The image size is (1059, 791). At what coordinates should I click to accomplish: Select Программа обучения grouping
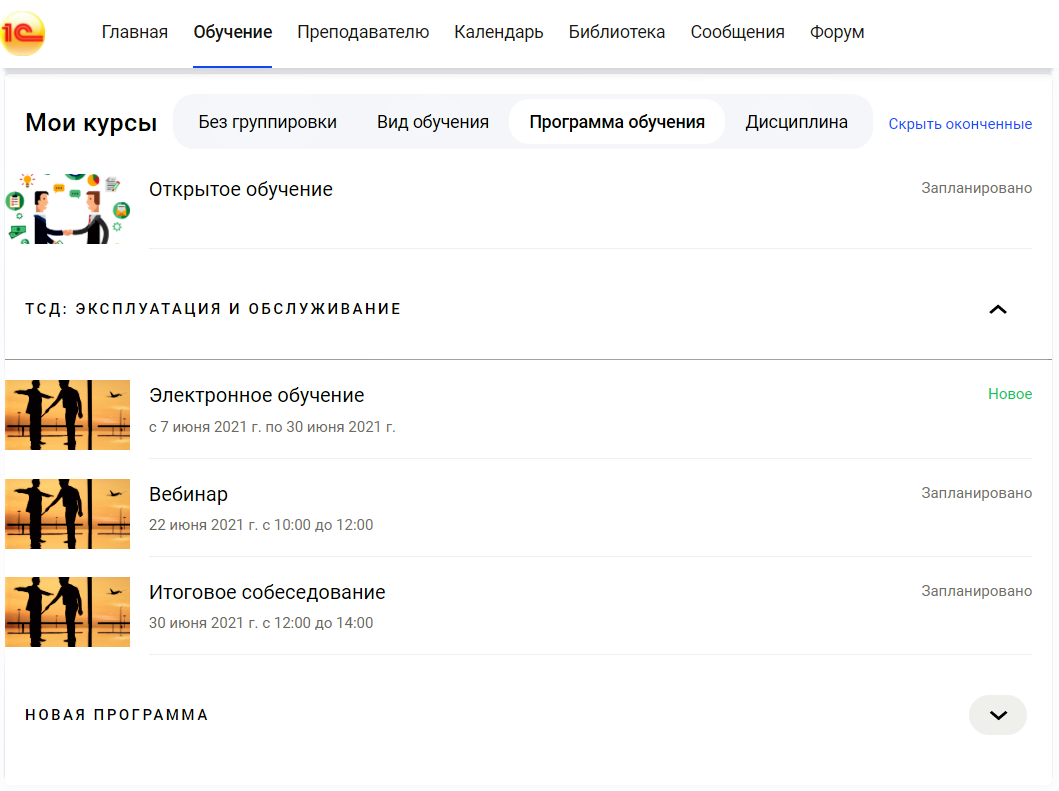pyautogui.click(x=617, y=122)
